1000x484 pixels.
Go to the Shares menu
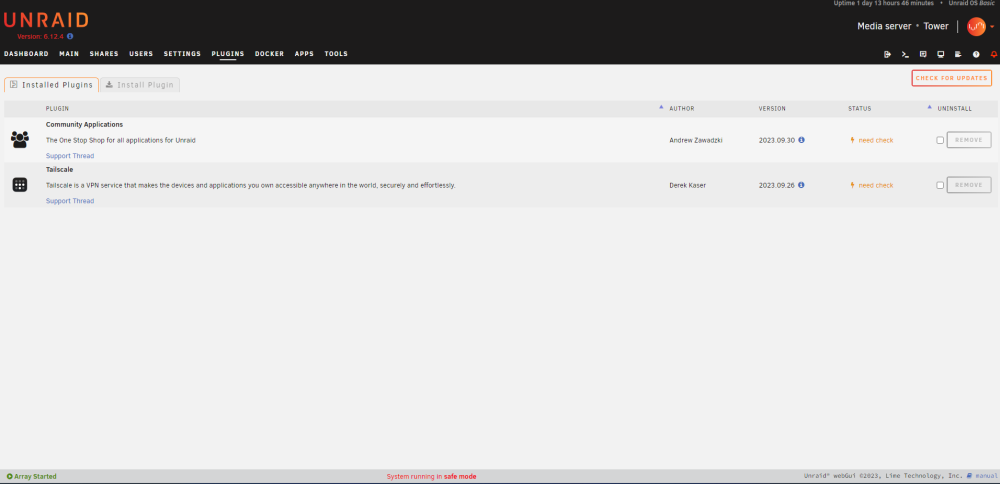pos(104,54)
